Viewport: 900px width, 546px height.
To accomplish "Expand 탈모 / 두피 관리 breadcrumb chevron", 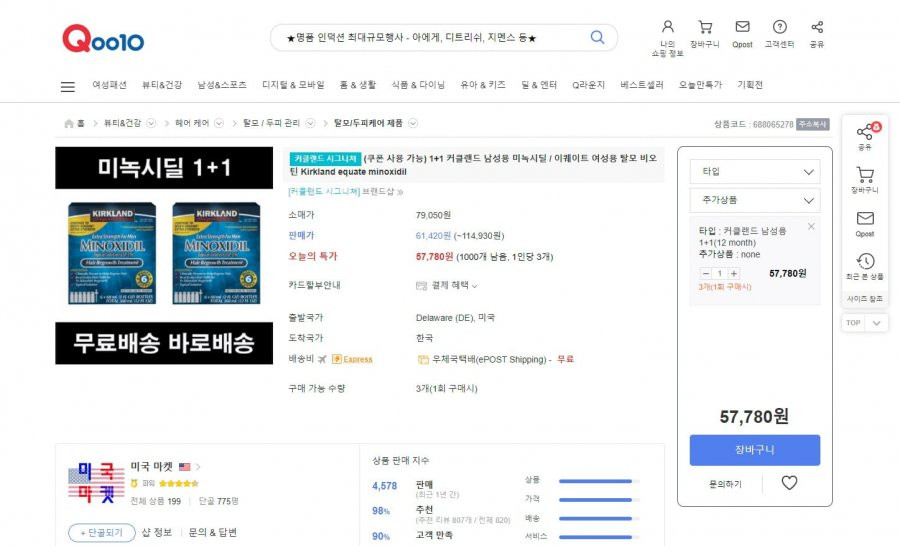I will click(x=310, y=123).
